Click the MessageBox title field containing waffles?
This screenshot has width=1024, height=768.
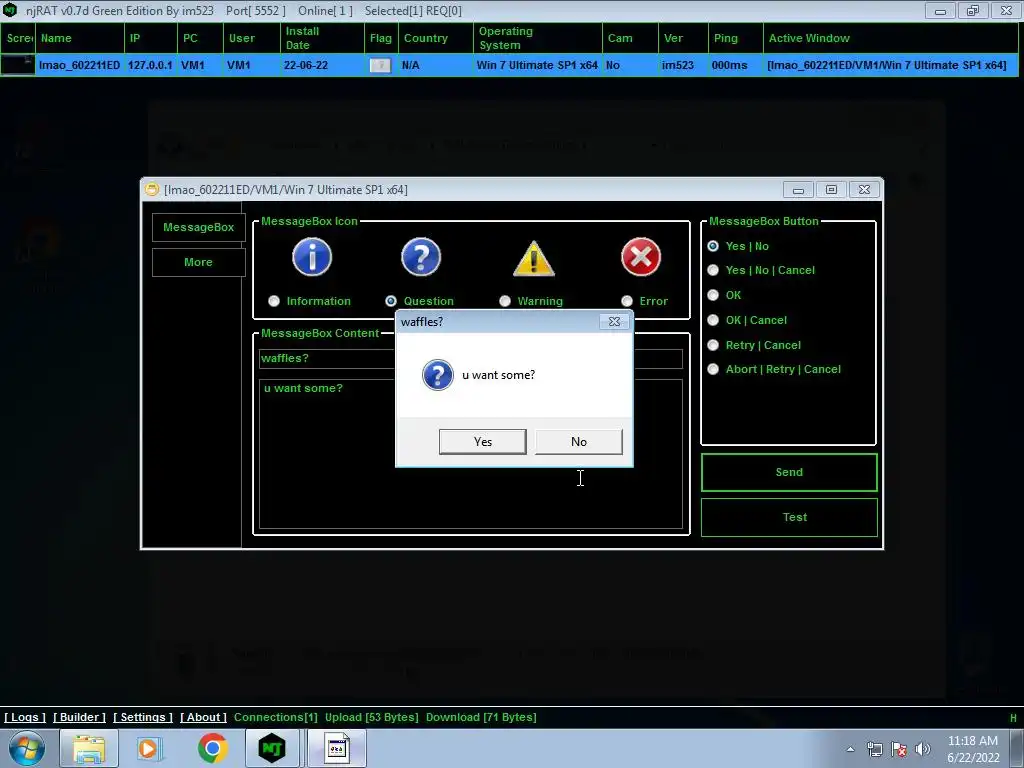(x=471, y=359)
